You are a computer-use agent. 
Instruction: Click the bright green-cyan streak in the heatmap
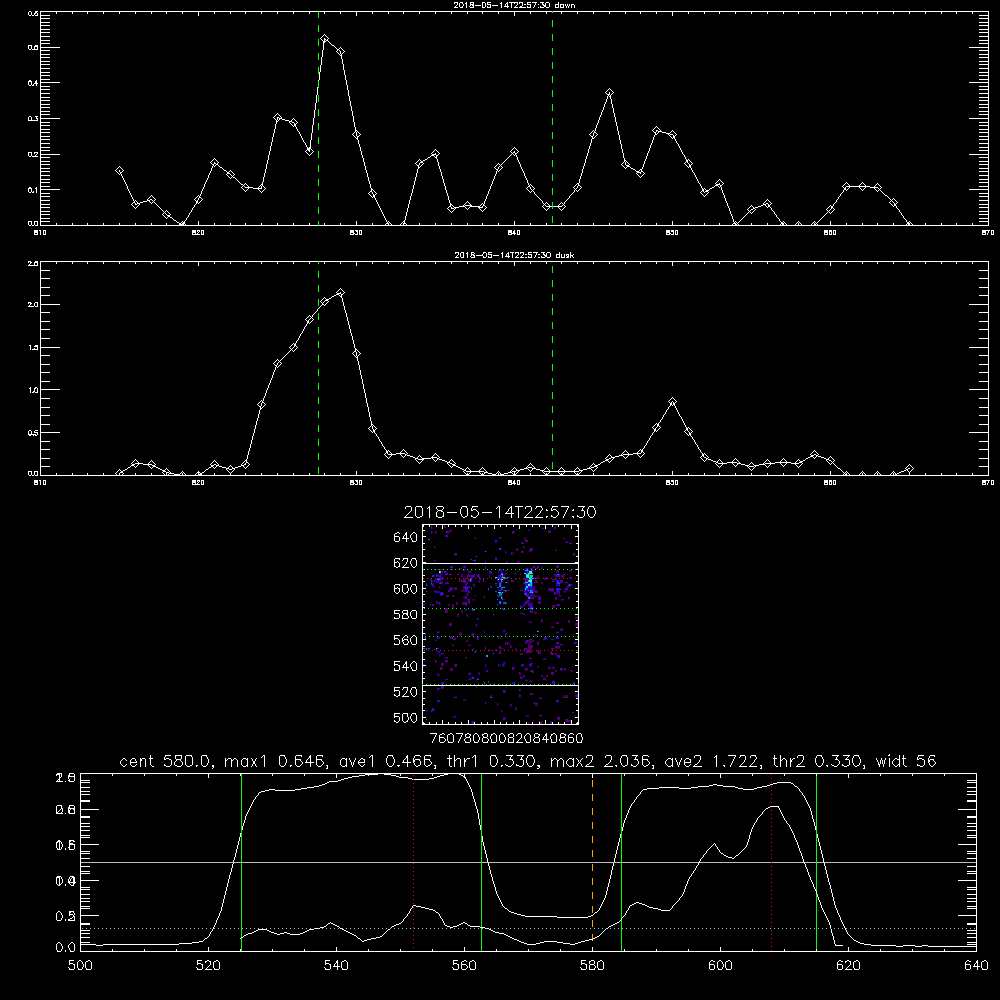pos(529,584)
